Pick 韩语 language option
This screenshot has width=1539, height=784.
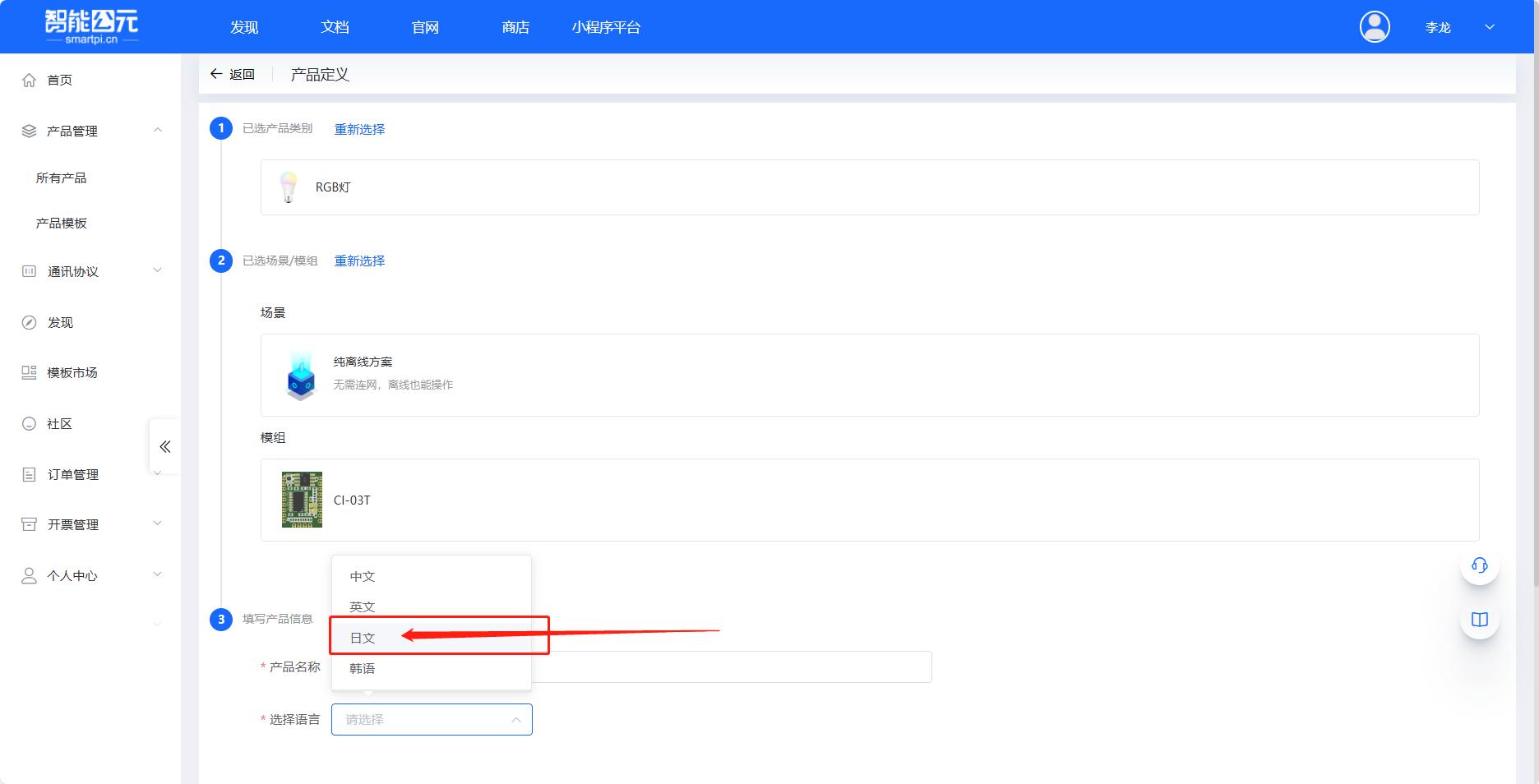[x=363, y=669]
